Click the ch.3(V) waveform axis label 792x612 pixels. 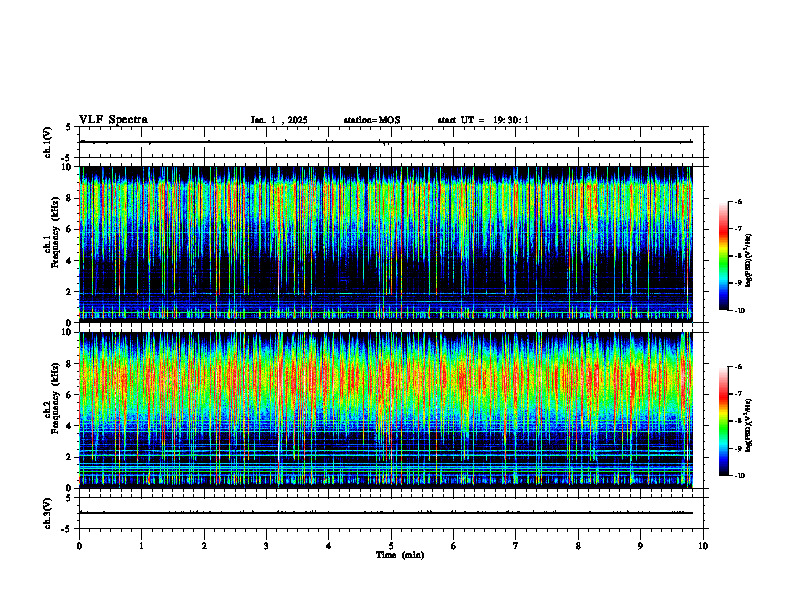48,513
